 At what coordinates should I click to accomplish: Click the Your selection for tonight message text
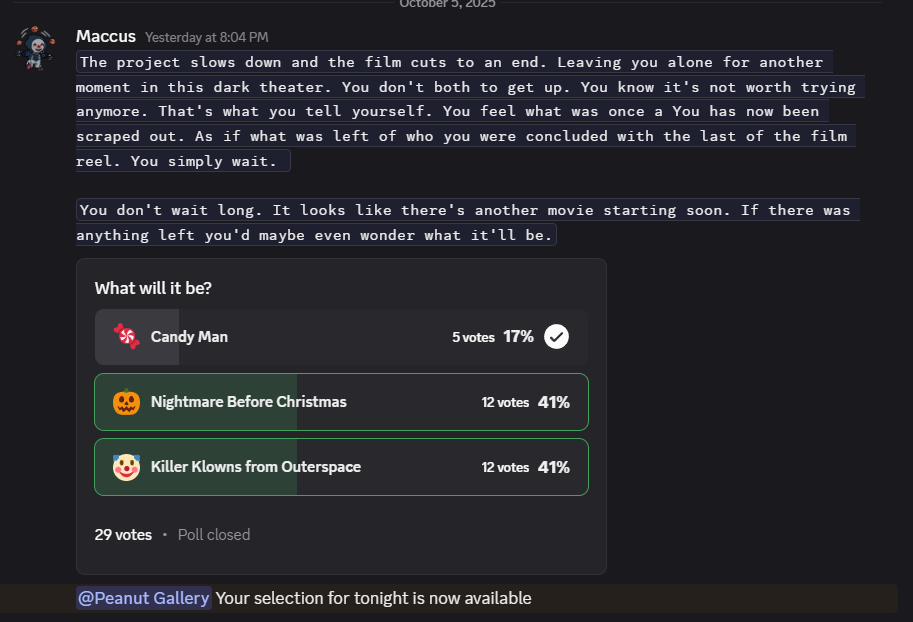pyautogui.click(x=373, y=598)
